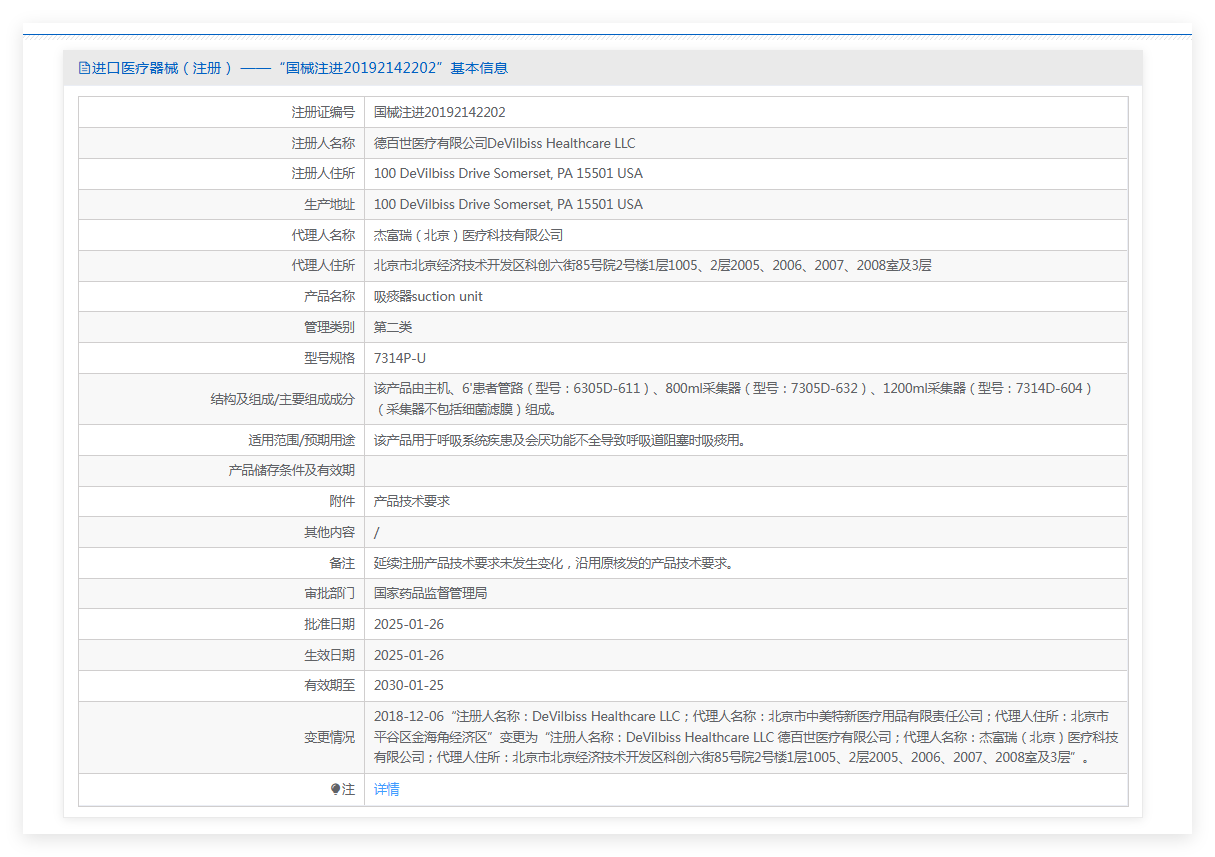Select agent address in 代理人住所 row
Screen dimensions: 1215x857
653,266
